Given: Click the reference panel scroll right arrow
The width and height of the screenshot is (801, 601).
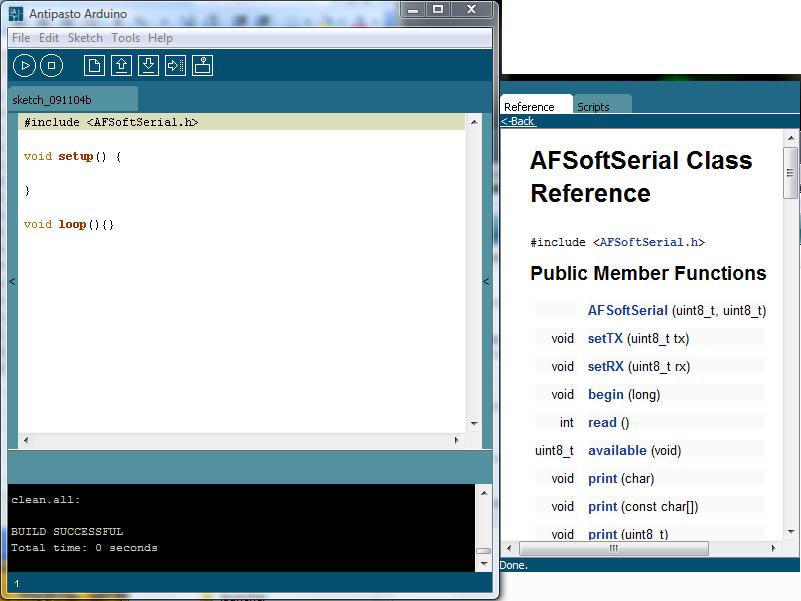Looking at the screenshot, I should pyautogui.click(x=773, y=548).
